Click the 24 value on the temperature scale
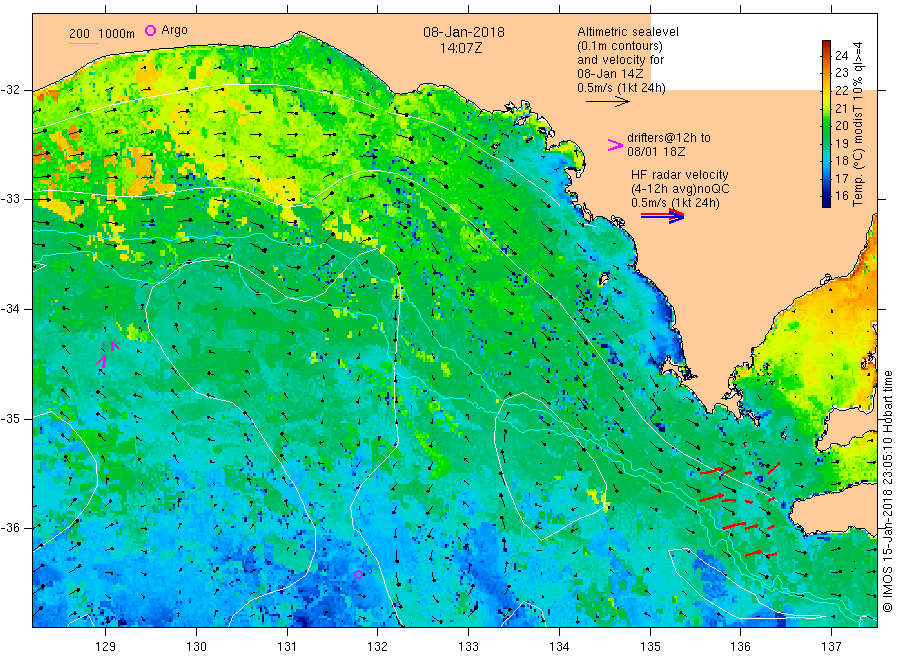 tap(841, 56)
